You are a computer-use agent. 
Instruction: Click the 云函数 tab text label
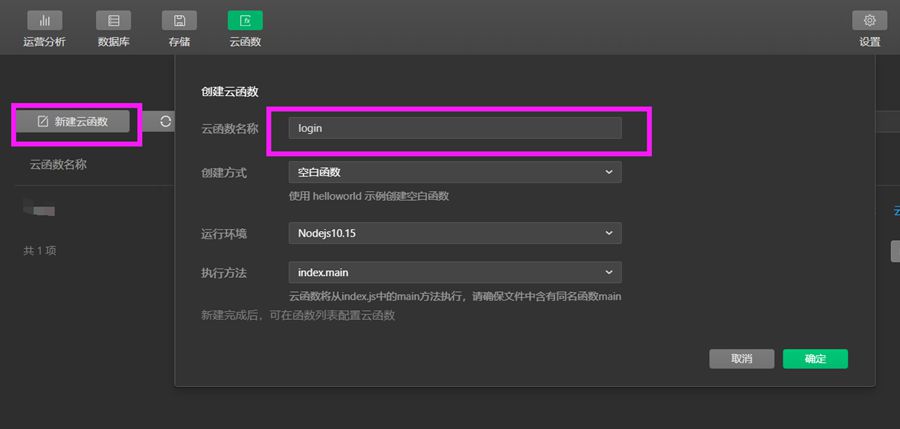tap(245, 42)
